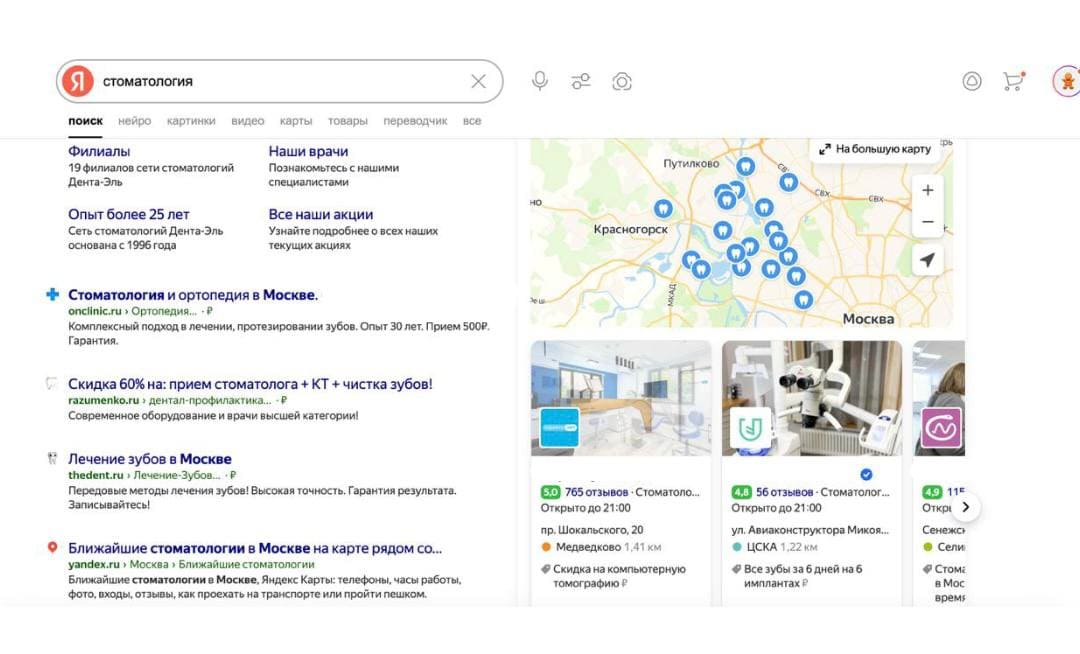Viewport: 1080px width, 654px height.
Task: Open Ближайшие стоматологии в Москве result
Action: tap(255, 548)
